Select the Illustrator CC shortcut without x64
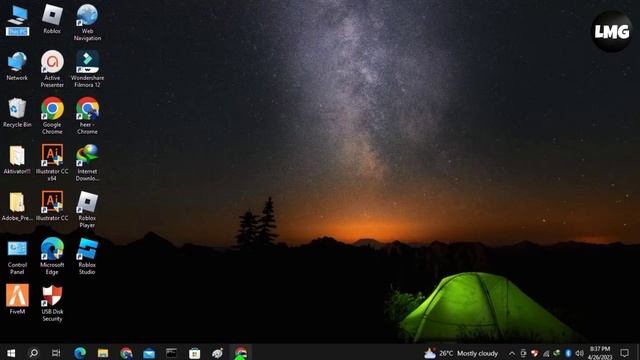640x360 pixels. click(52, 206)
